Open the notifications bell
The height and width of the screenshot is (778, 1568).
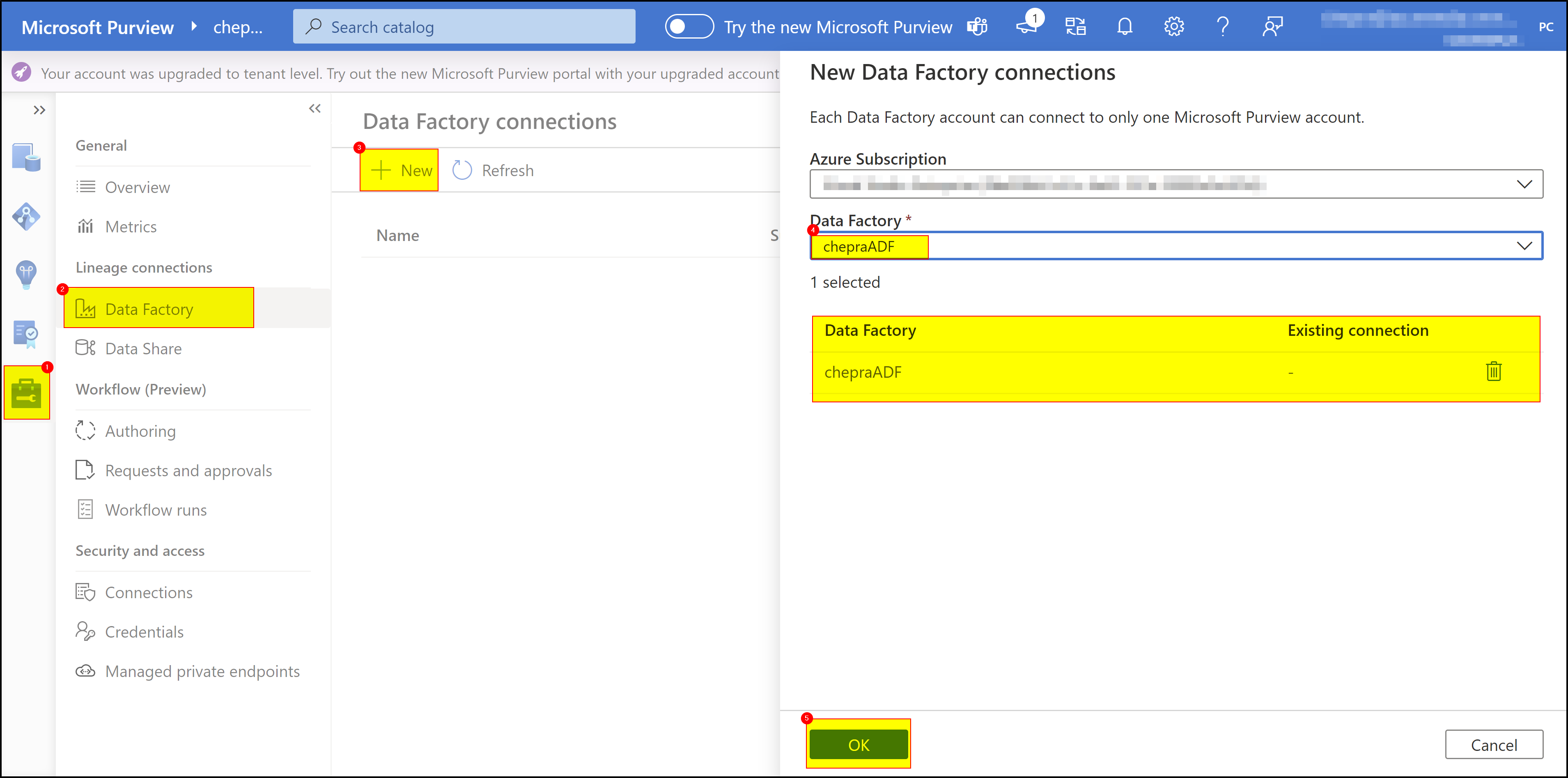(1125, 27)
